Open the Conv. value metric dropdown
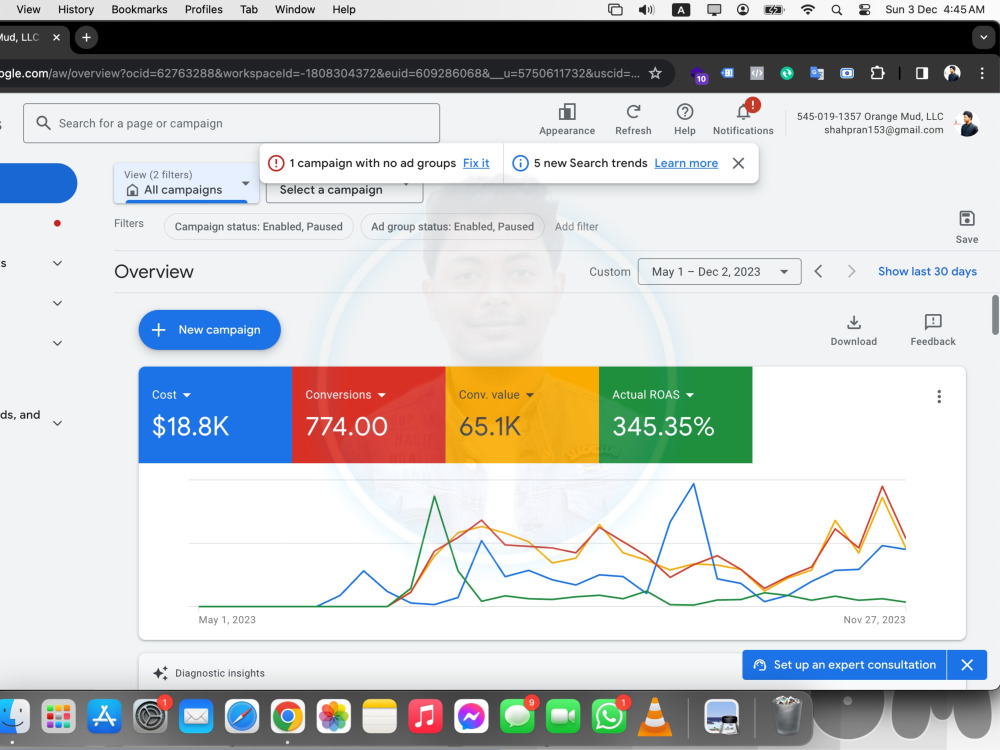 [496, 395]
